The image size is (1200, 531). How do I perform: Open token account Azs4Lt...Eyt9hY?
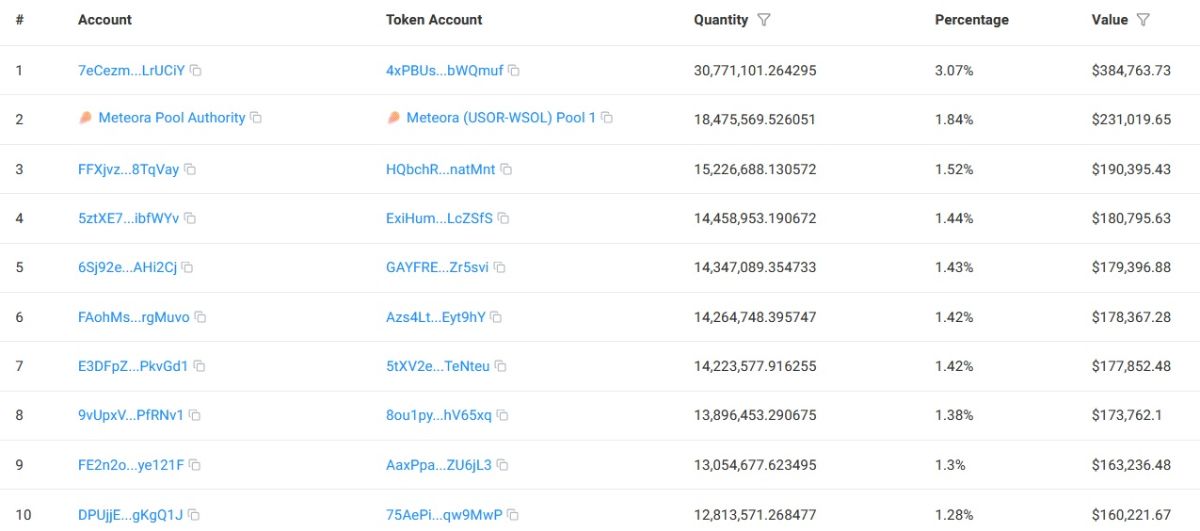click(x=435, y=317)
